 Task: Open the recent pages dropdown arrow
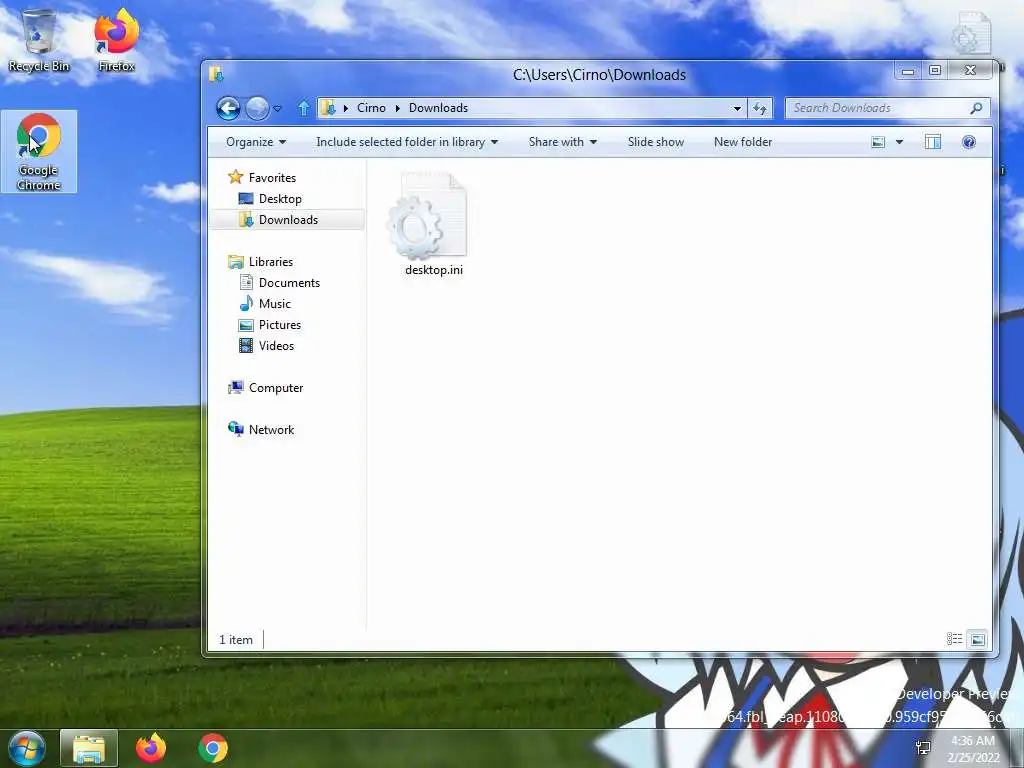(278, 108)
